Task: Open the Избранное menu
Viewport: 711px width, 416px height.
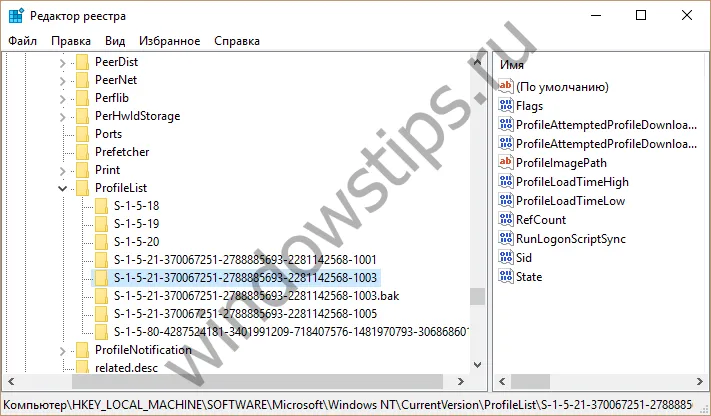Action: [169, 41]
